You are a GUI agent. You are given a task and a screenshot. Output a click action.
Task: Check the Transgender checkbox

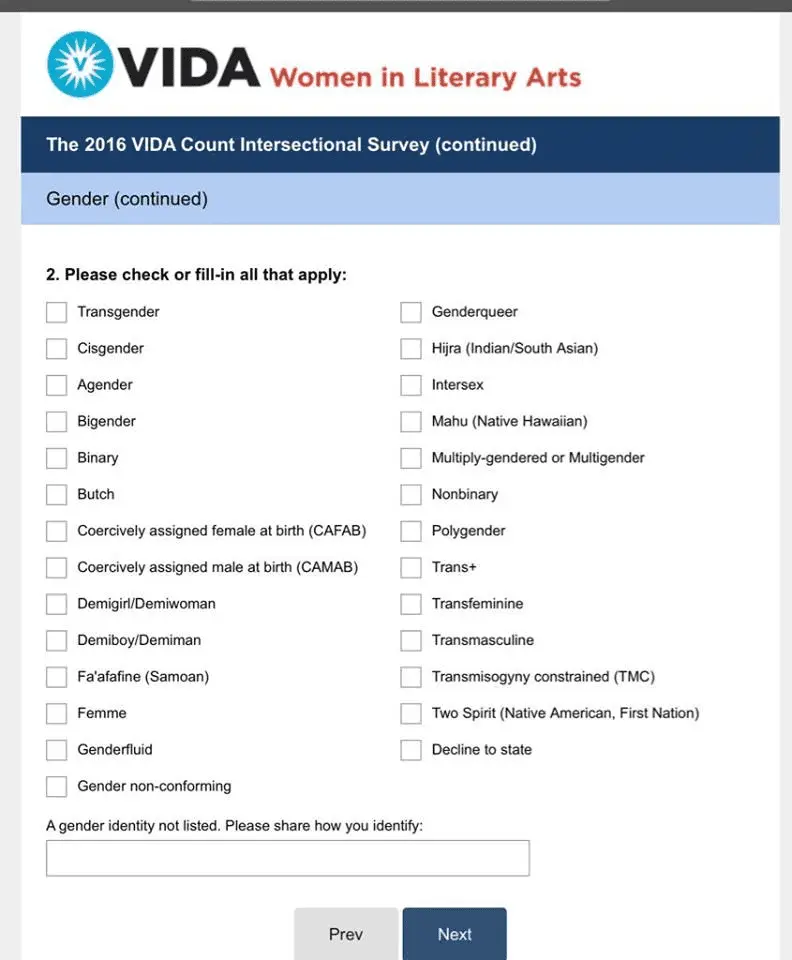coord(57,312)
